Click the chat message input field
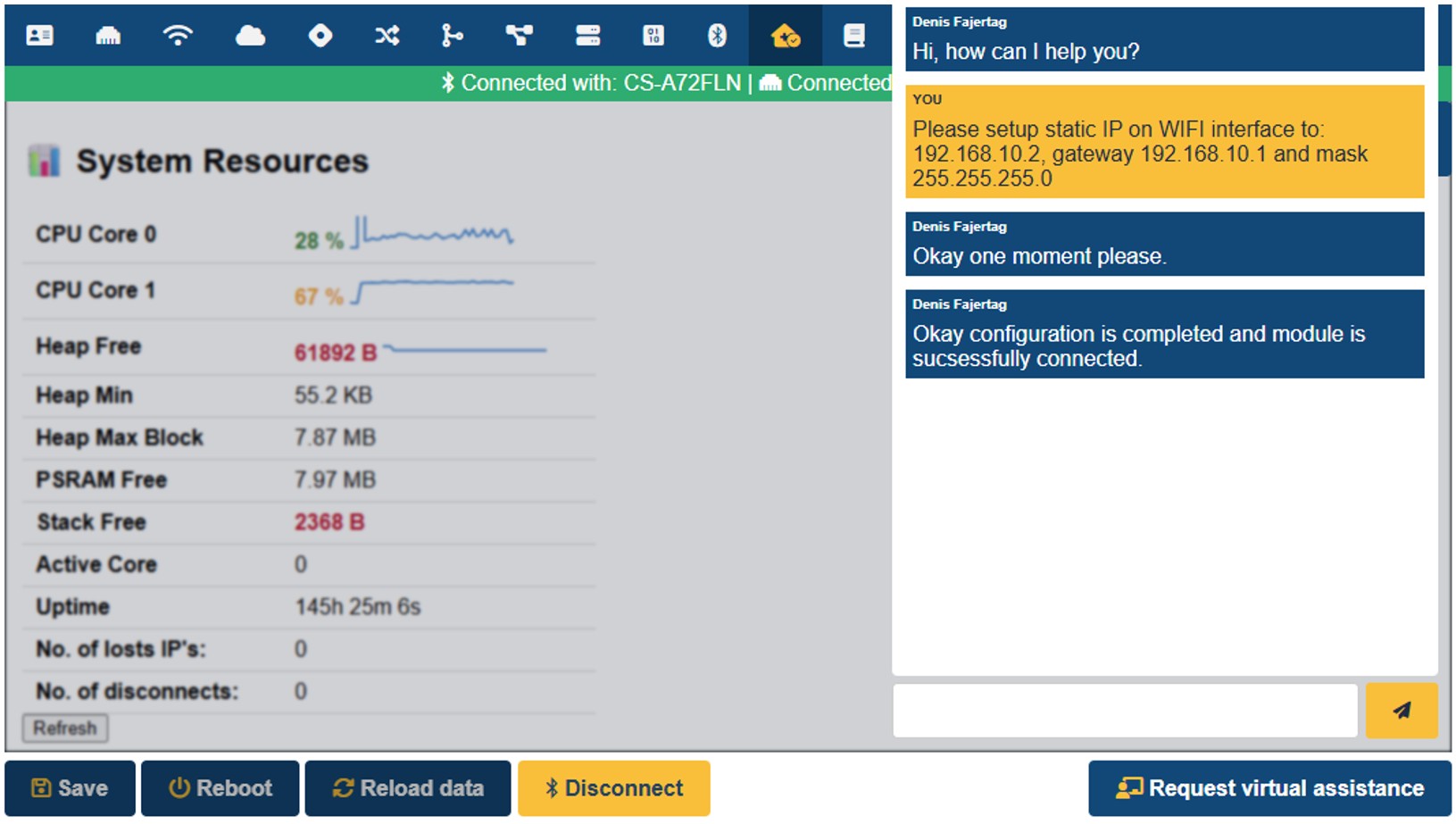This screenshot has width=1456, height=824. pyautogui.click(x=1125, y=711)
